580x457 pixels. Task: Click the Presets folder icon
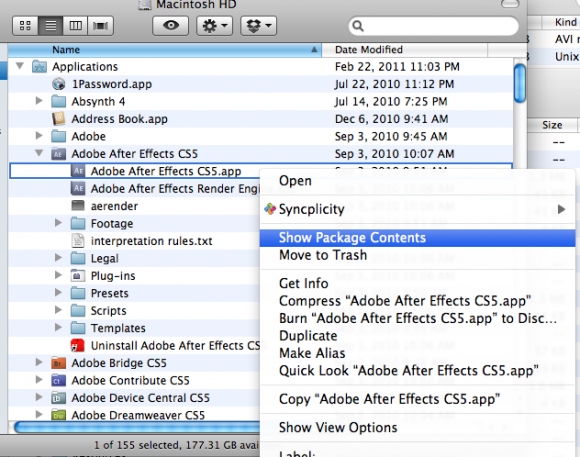point(78,293)
